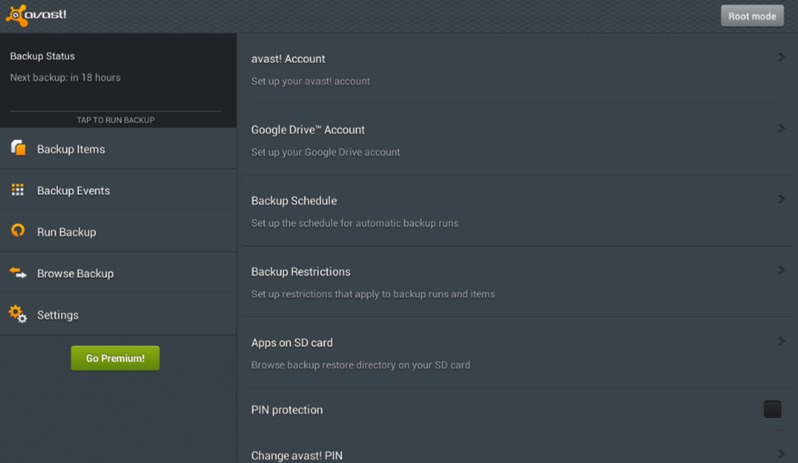Viewport: 798px width, 463px height.
Task: Click the Browse Backup arrows icon
Action: [x=18, y=273]
